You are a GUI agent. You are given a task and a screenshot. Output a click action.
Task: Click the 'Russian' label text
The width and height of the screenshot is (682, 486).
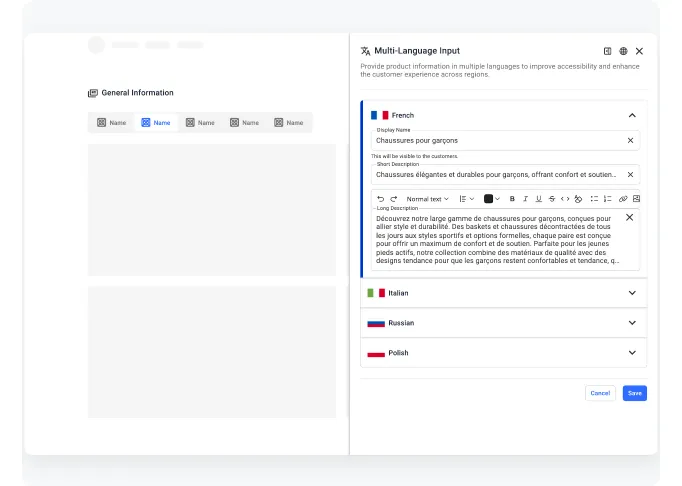(401, 323)
